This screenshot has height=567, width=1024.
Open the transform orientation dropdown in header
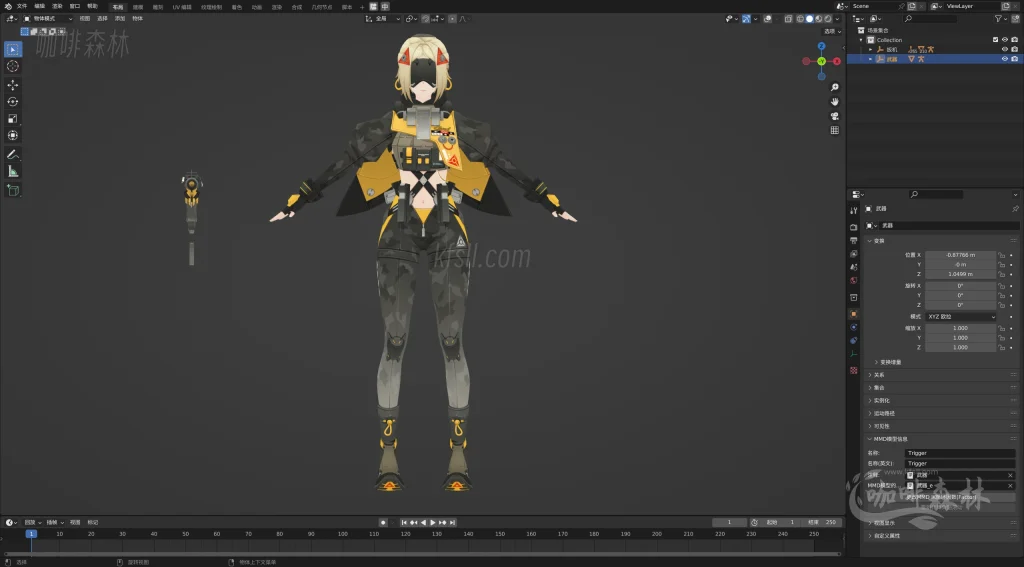coord(383,19)
